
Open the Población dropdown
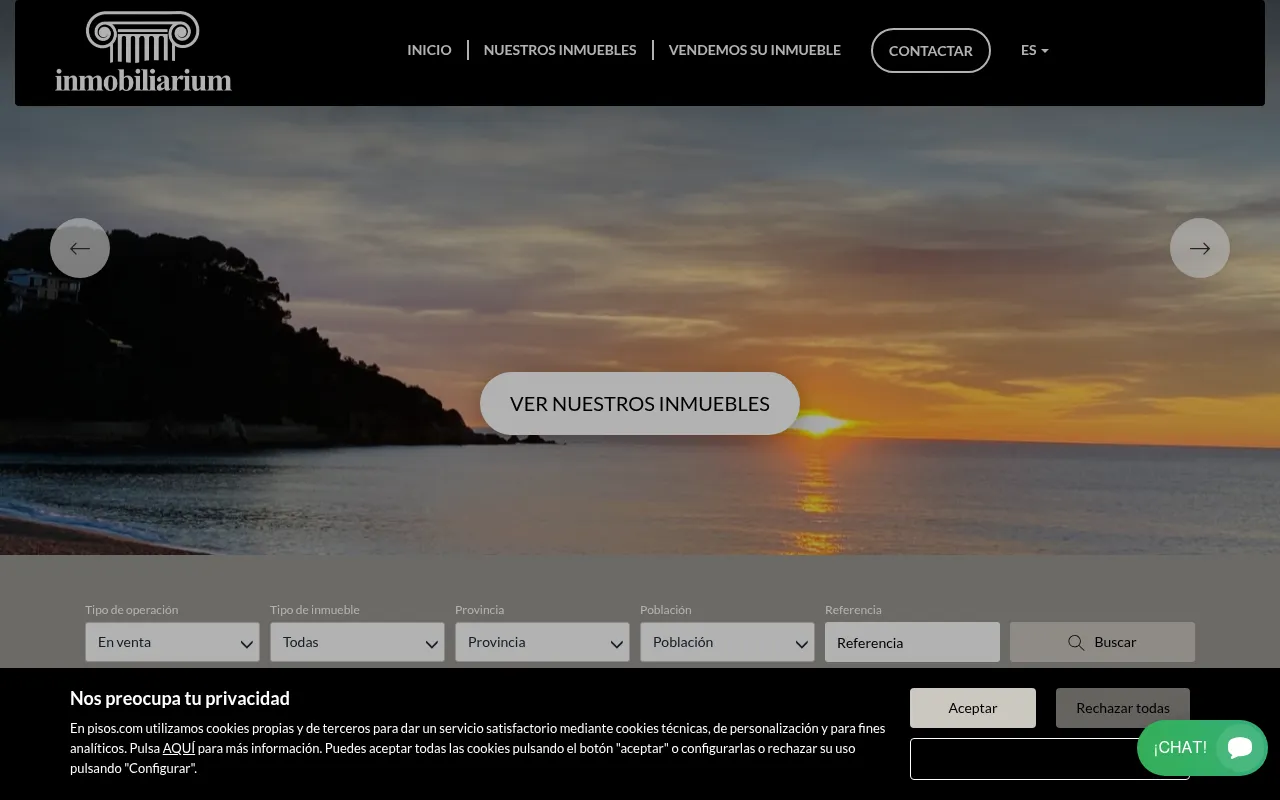pos(727,642)
